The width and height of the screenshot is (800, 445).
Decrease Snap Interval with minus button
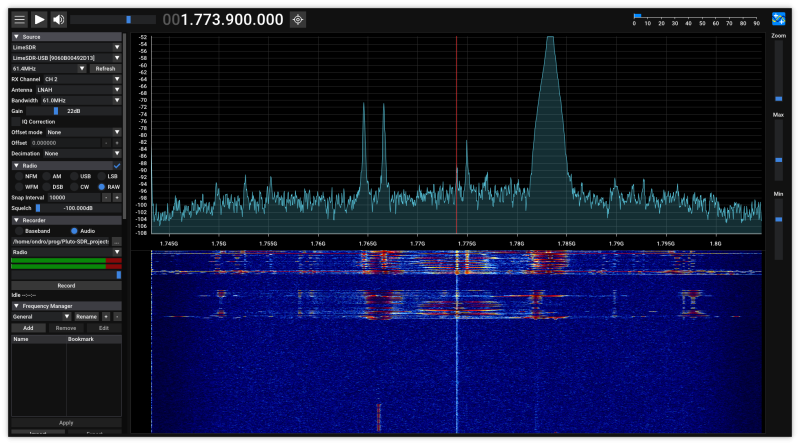[106, 197]
